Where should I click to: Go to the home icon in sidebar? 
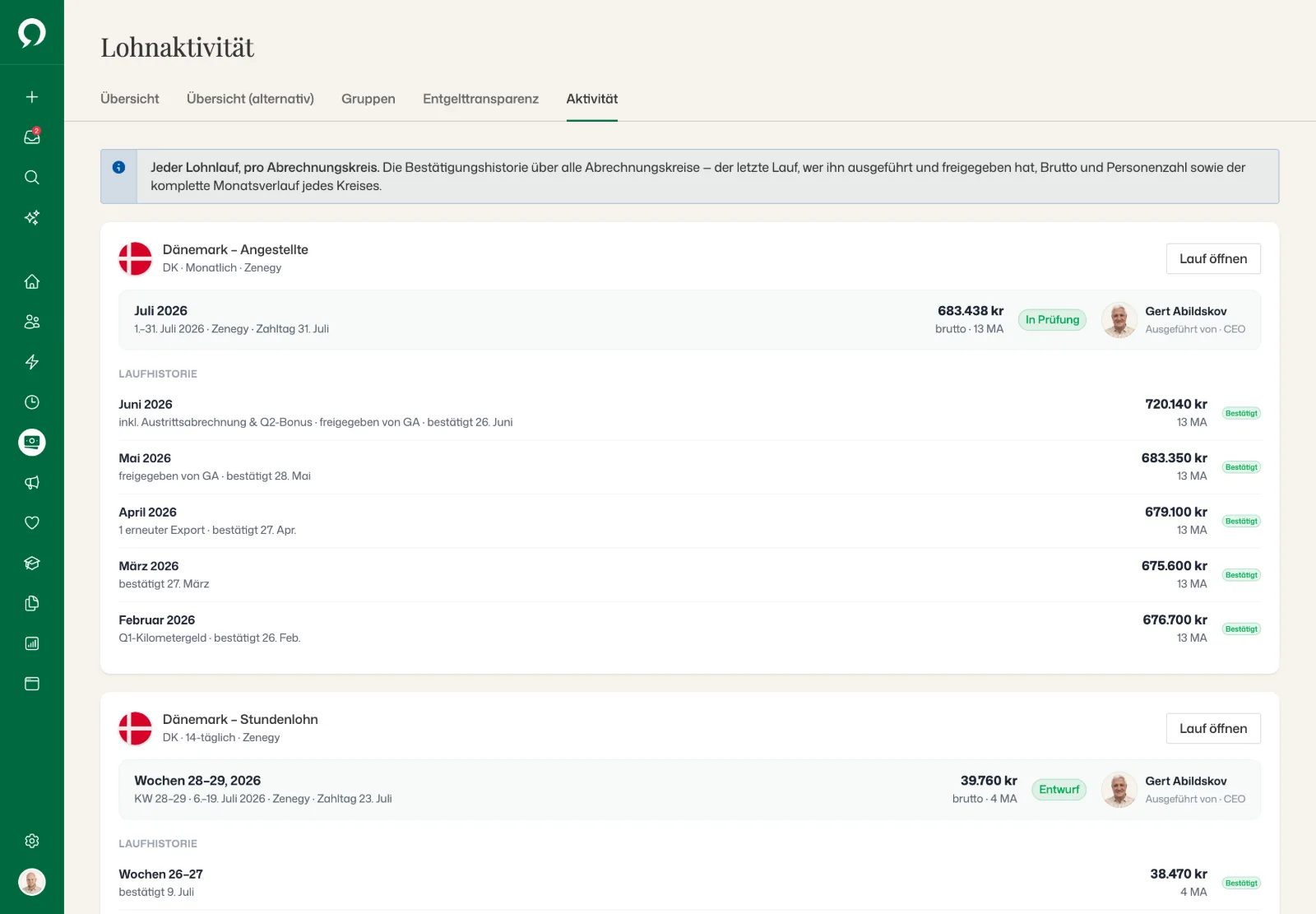tap(32, 281)
